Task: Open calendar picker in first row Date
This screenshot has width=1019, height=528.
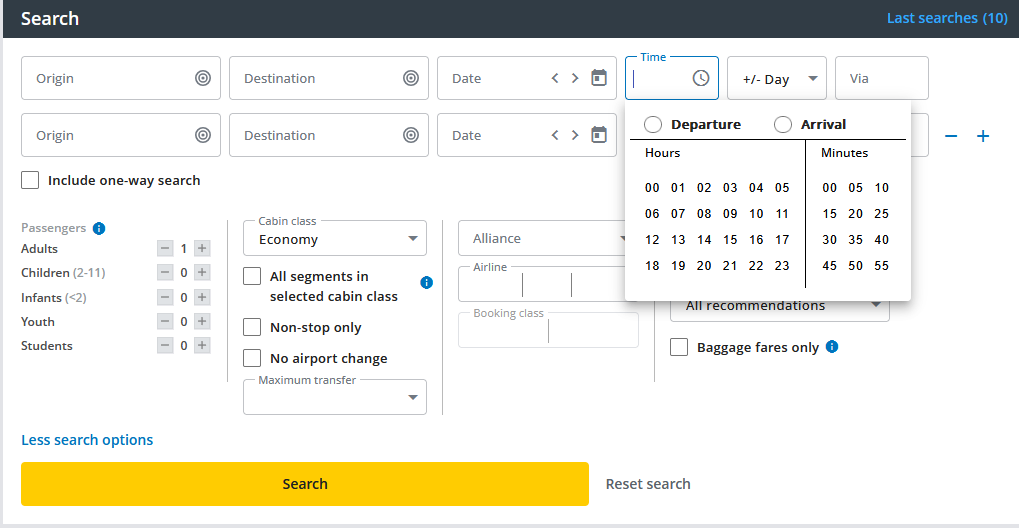Action: (599, 78)
